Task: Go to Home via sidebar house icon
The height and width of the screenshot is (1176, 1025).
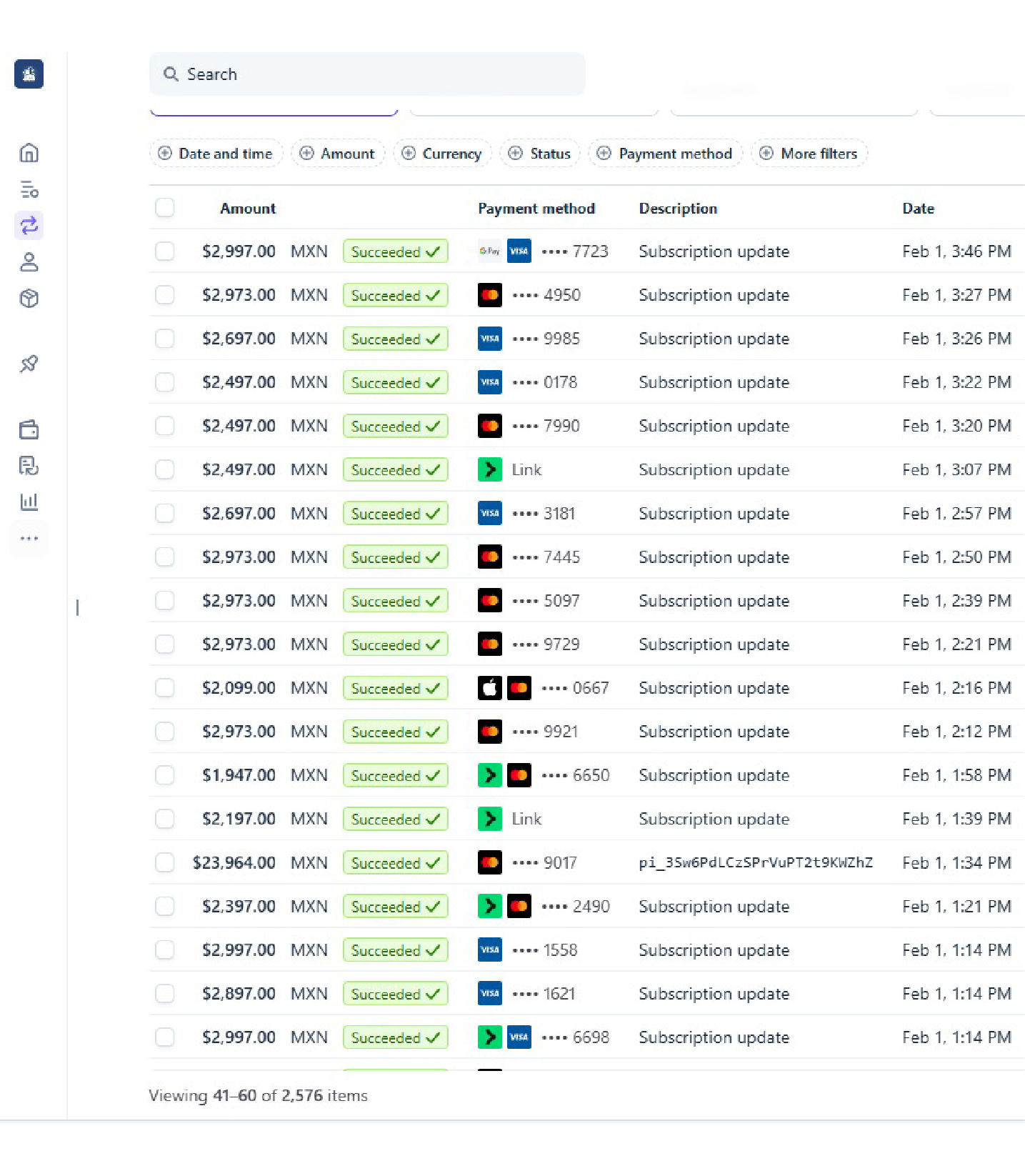Action: point(29,153)
